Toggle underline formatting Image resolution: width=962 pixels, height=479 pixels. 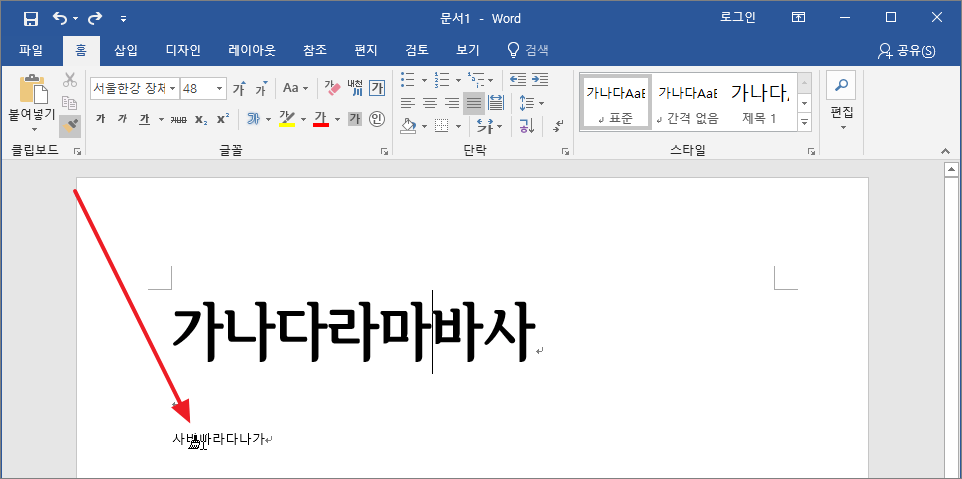145,119
